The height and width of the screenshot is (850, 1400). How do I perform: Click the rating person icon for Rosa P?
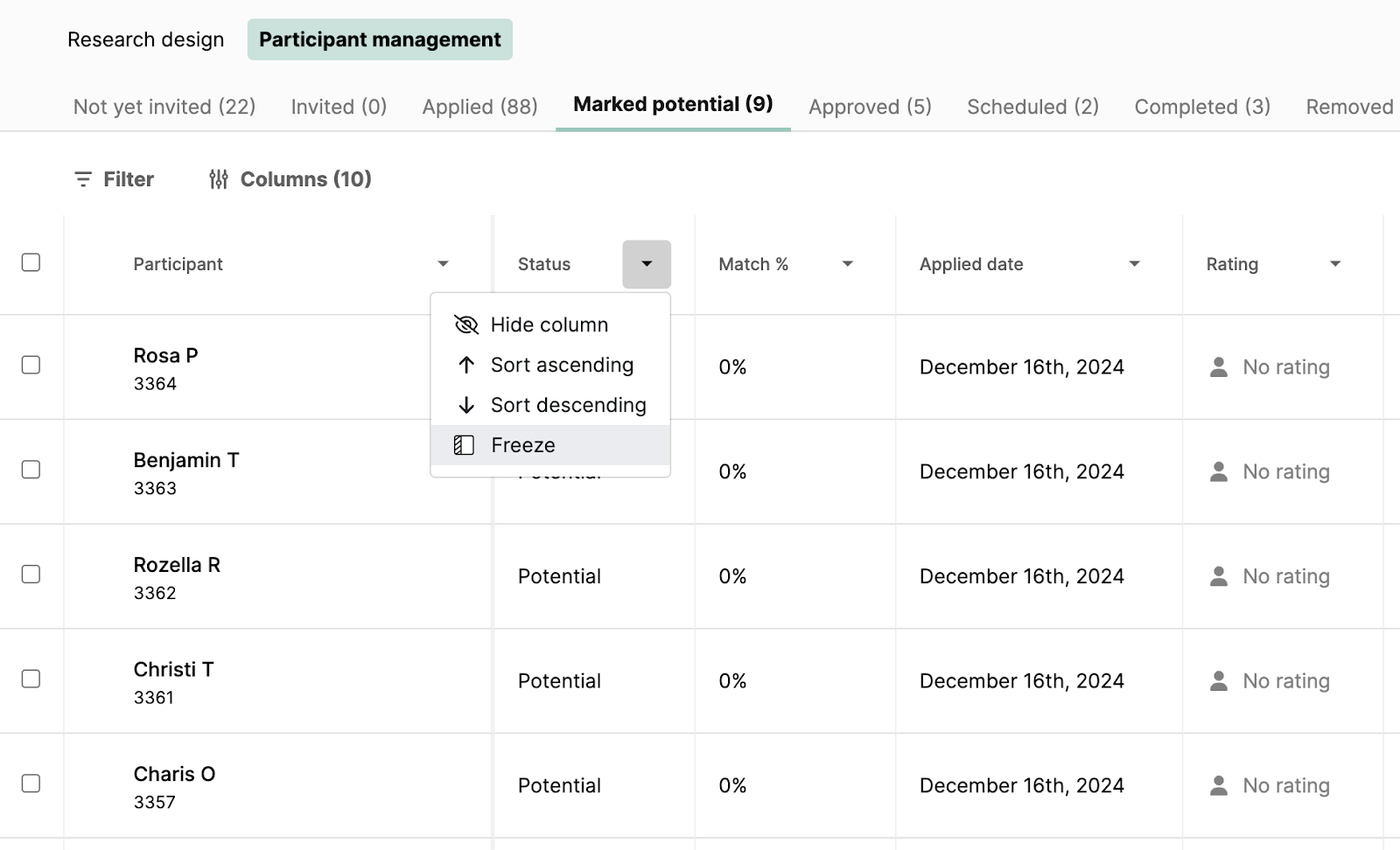pos(1219,366)
